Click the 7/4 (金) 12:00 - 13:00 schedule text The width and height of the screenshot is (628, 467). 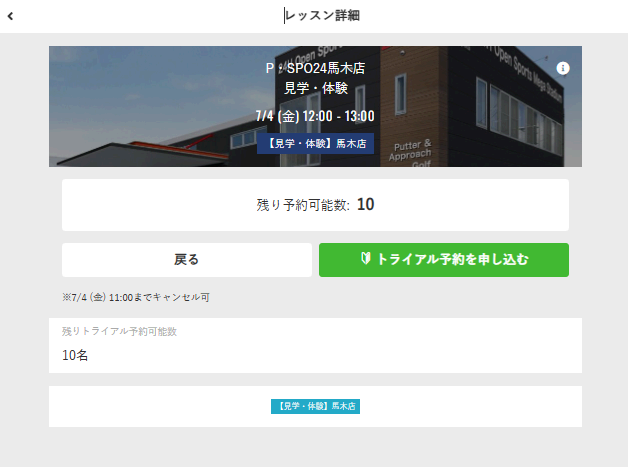click(x=315, y=116)
